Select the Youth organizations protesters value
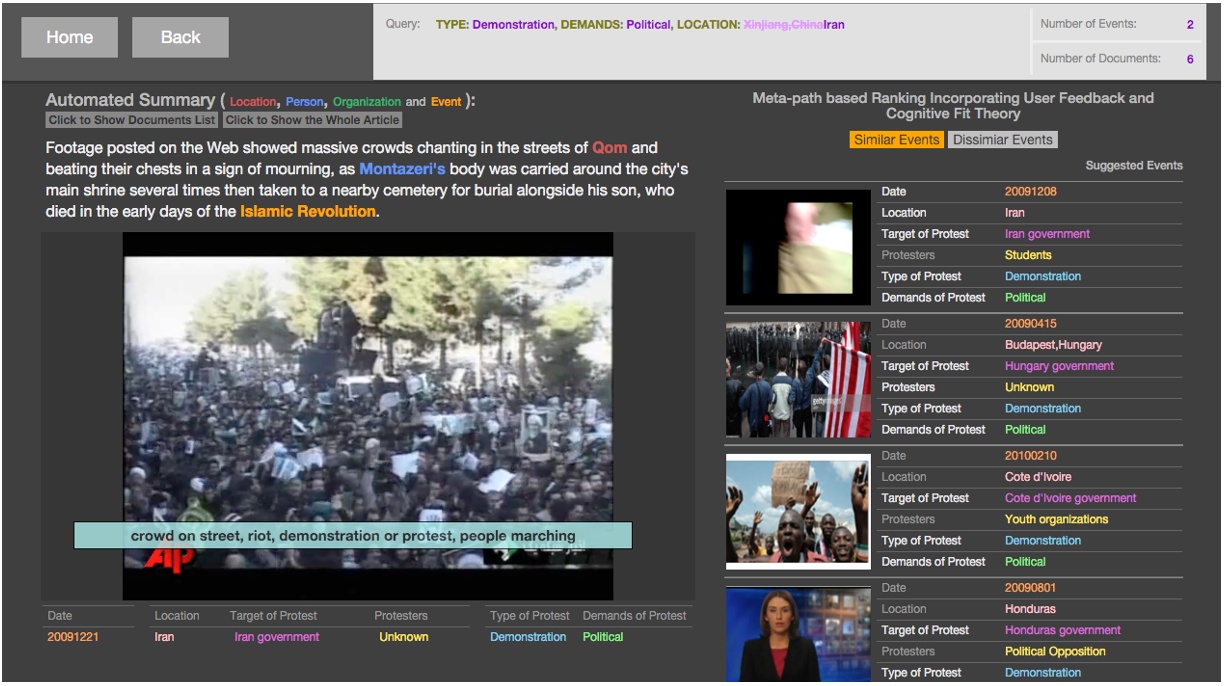The height and width of the screenshot is (686, 1224). click(1056, 519)
